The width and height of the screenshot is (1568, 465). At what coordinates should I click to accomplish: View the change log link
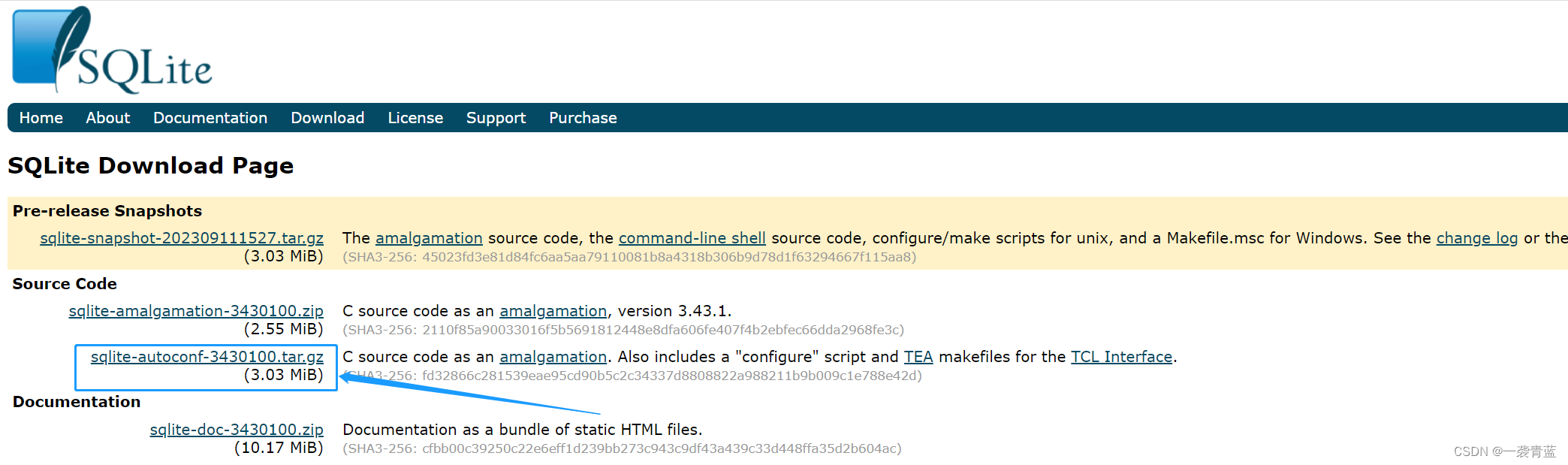click(x=1476, y=238)
